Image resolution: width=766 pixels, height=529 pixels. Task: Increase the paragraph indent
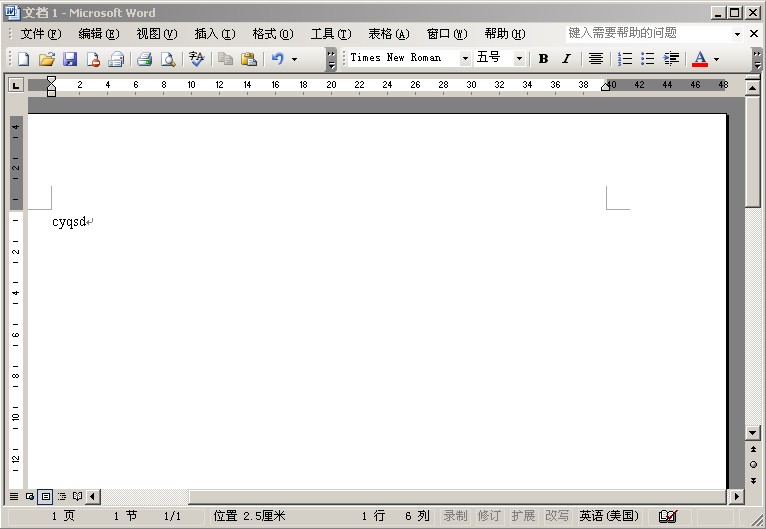pyautogui.click(x=671, y=59)
